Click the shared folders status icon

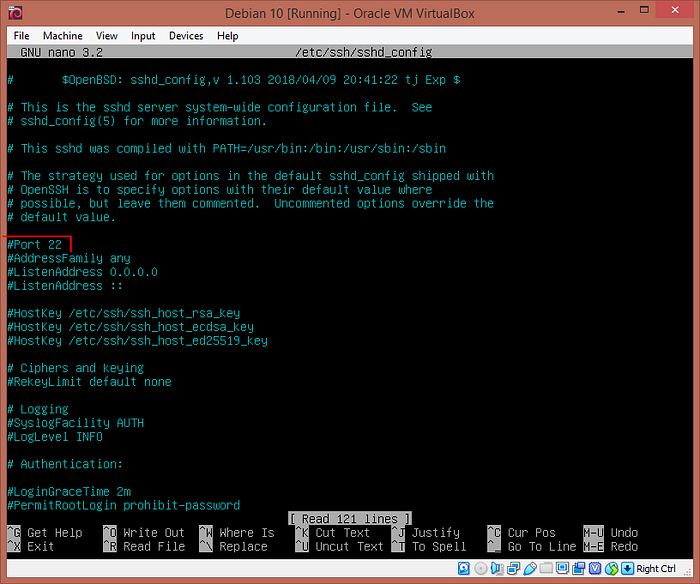click(x=546, y=568)
